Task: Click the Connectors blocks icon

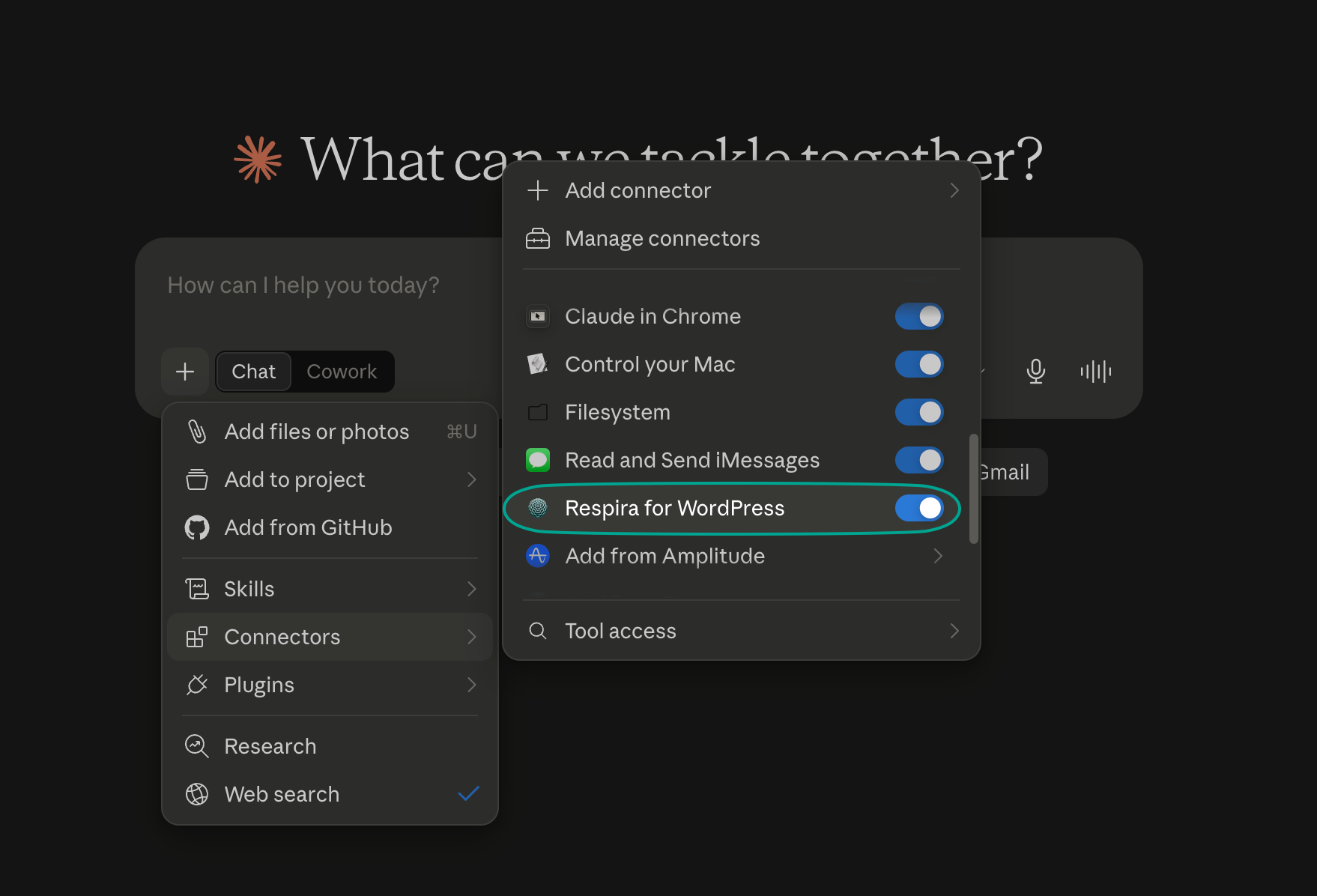Action: click(197, 637)
